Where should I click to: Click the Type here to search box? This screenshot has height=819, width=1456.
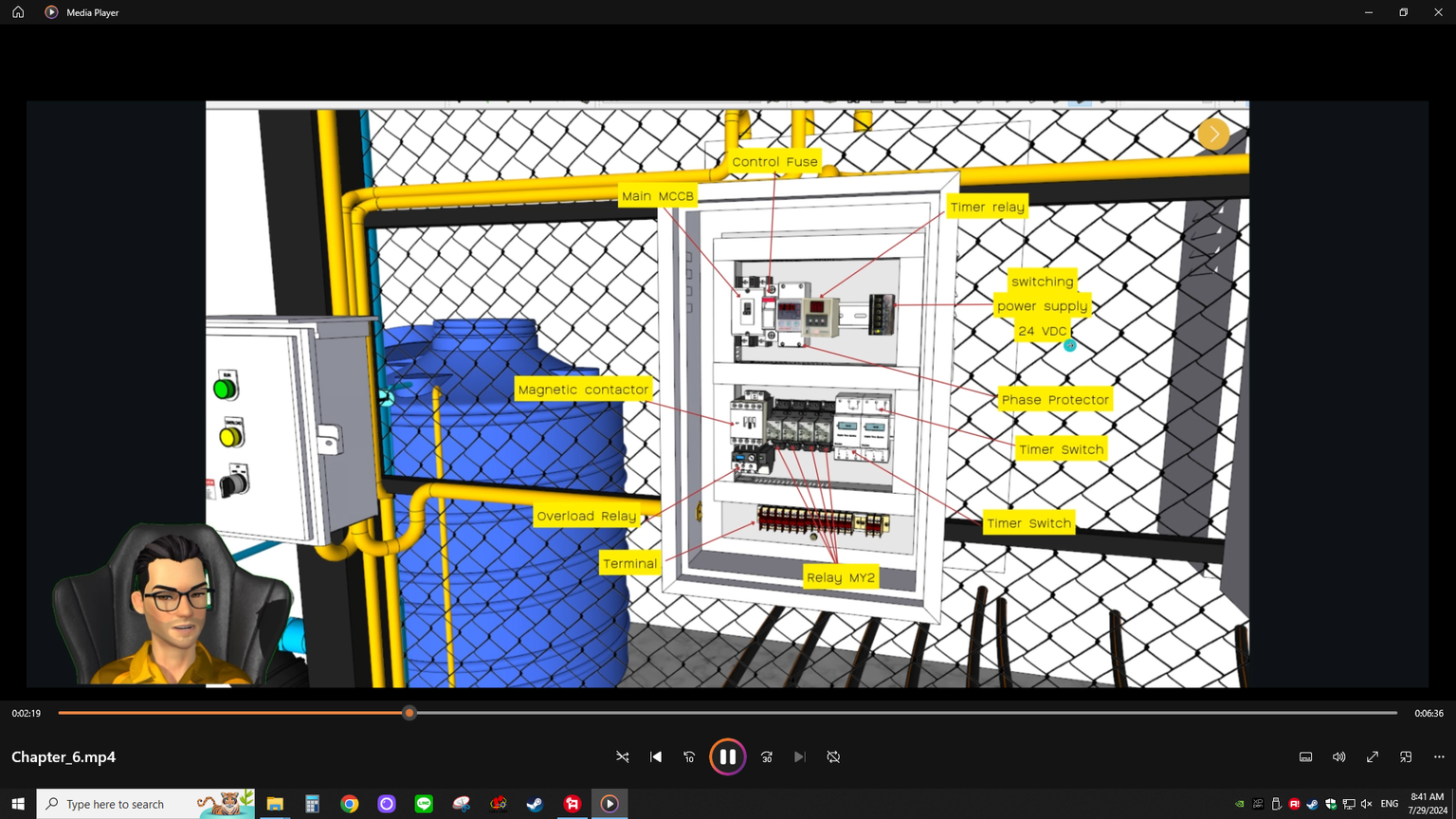pos(123,804)
